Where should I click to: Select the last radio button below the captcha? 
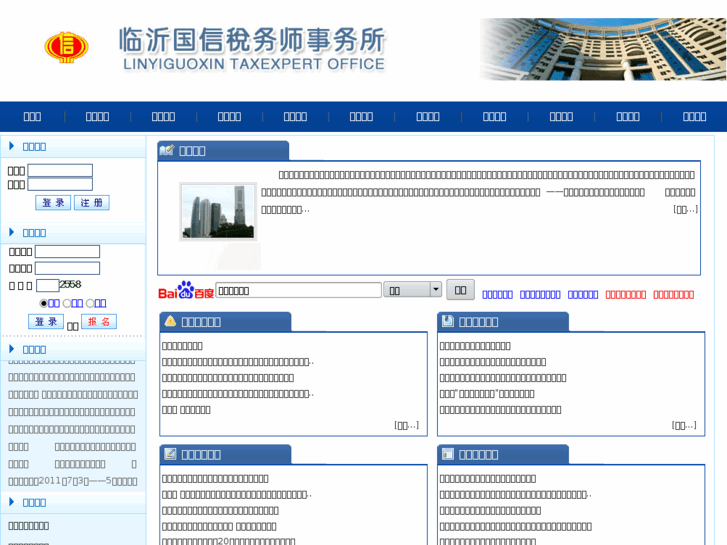pos(90,303)
